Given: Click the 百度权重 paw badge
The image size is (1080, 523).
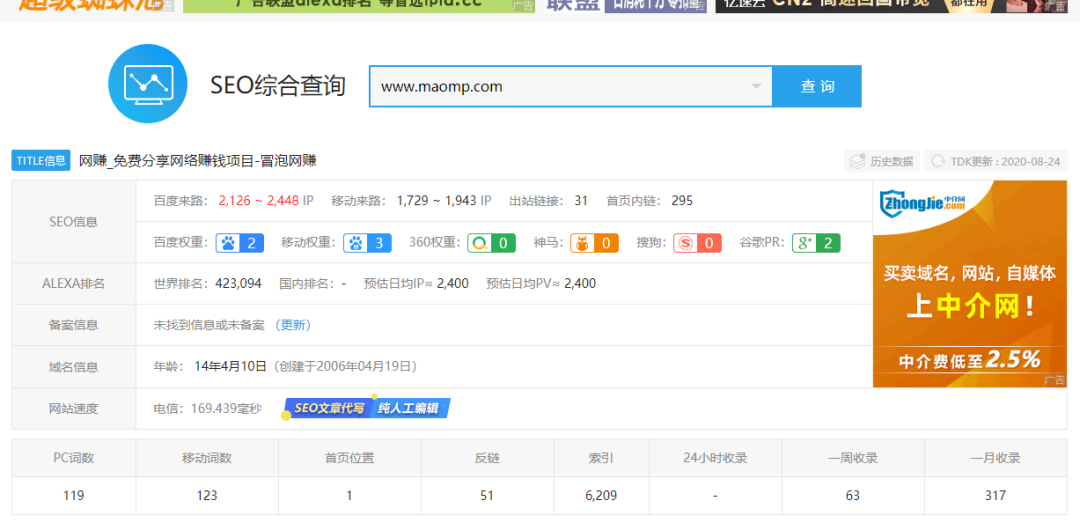Looking at the screenshot, I should 239,243.
